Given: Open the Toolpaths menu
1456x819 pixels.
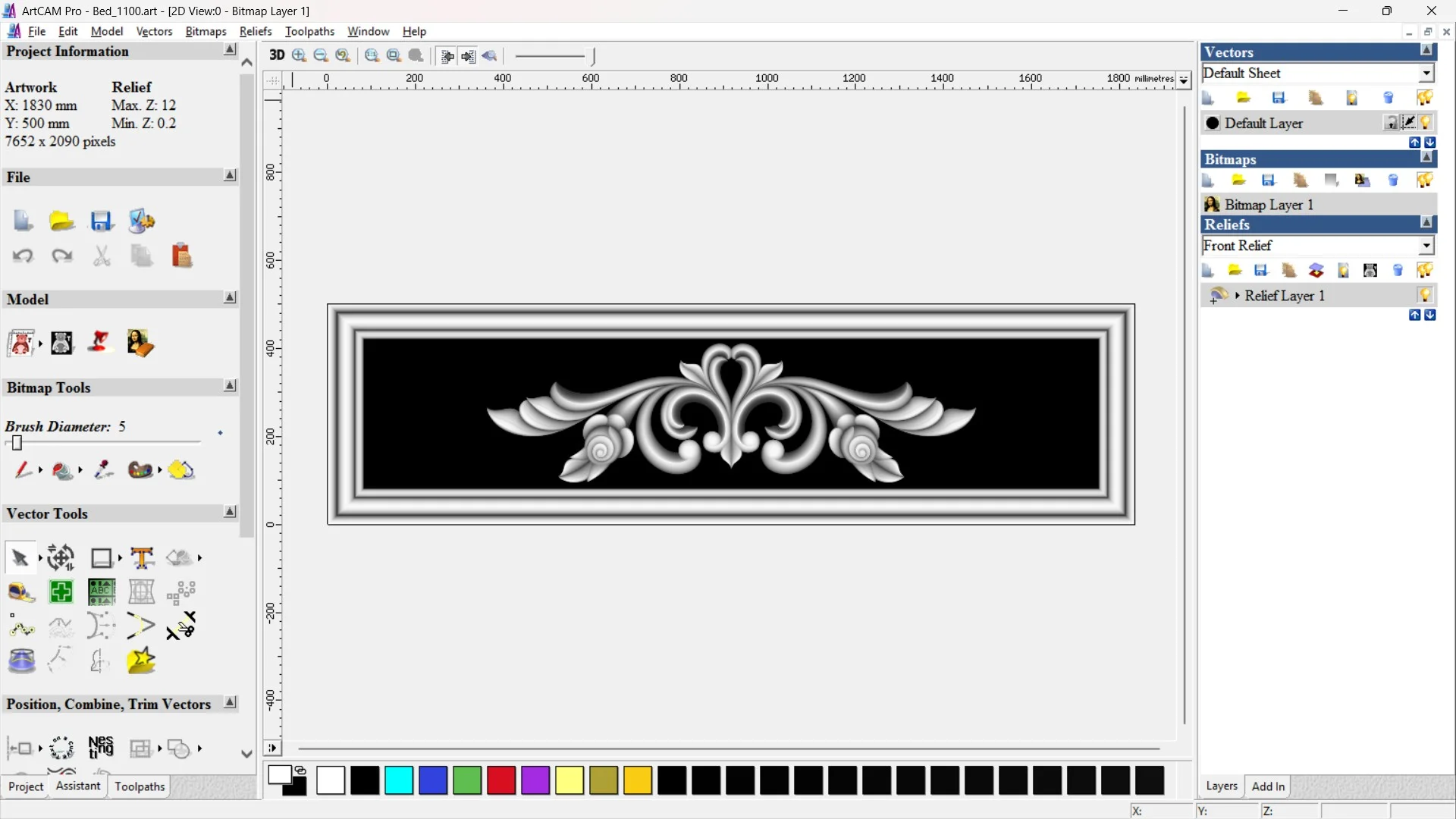Looking at the screenshot, I should pos(309,31).
